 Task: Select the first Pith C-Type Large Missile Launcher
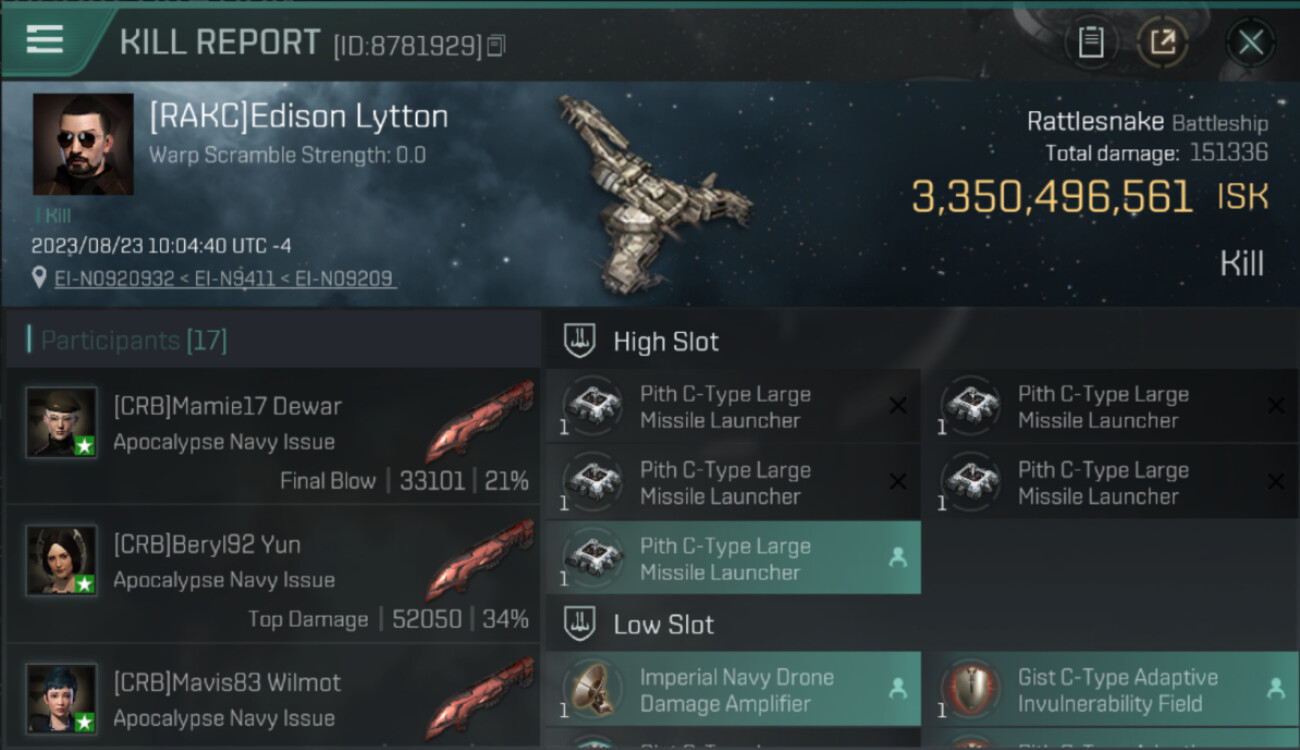click(733, 406)
